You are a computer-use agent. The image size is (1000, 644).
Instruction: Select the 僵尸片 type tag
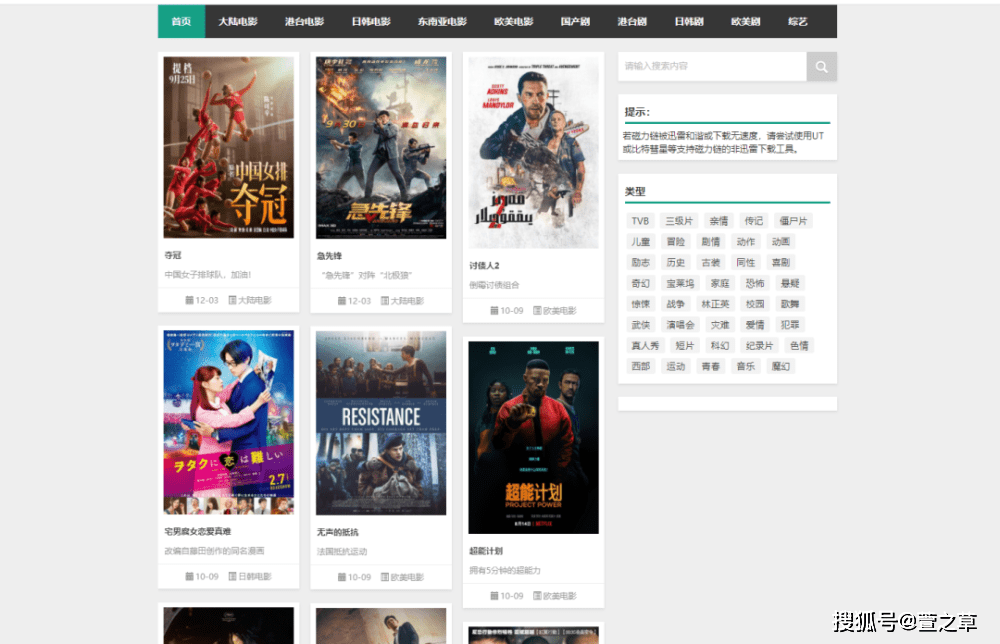(793, 221)
